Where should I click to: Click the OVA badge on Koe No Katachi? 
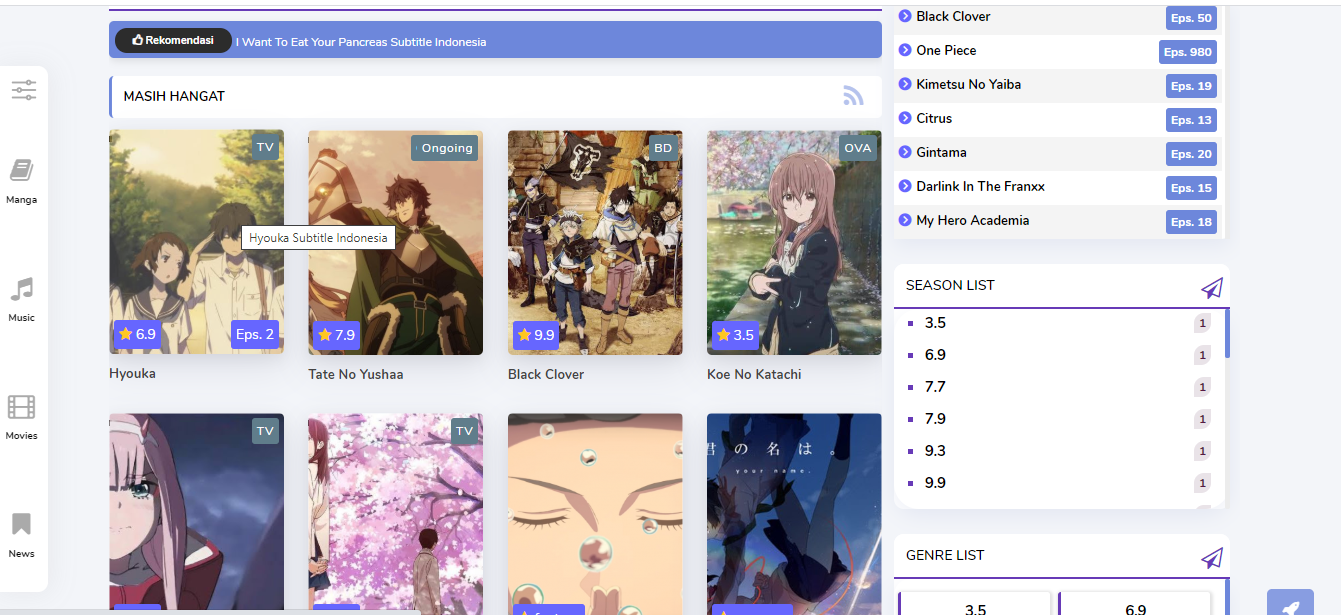coord(858,148)
